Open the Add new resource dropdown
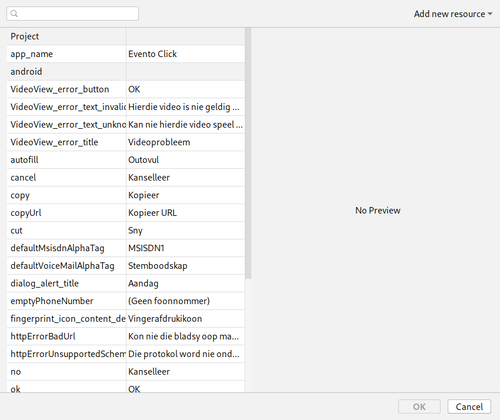The width and height of the screenshot is (500, 420). [x=453, y=14]
